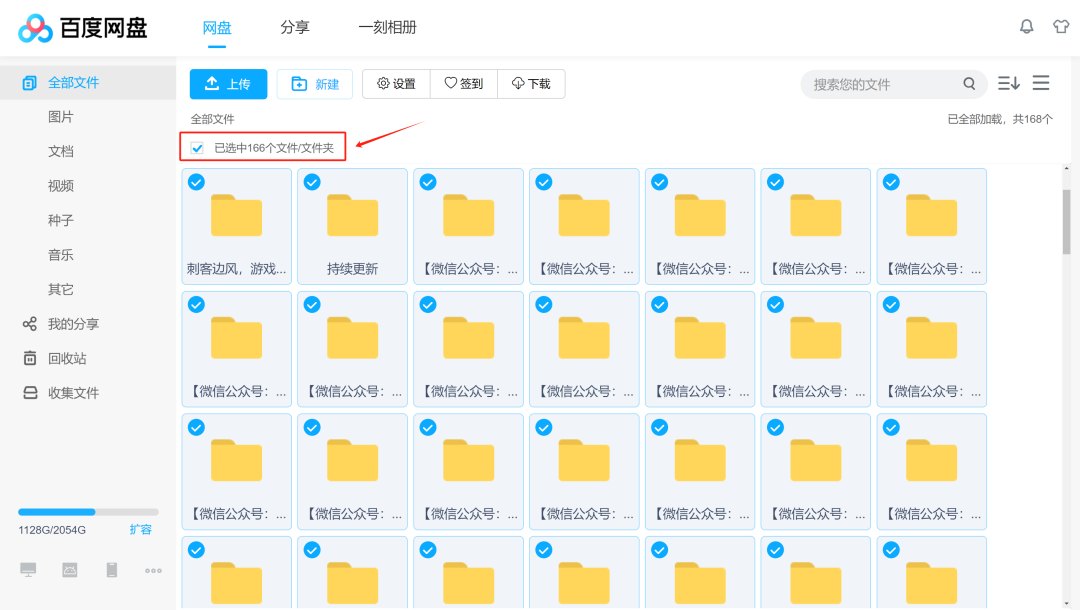This screenshot has width=1080, height=610.
Task: Click the recycle bin trash icon
Action: (x=30, y=358)
